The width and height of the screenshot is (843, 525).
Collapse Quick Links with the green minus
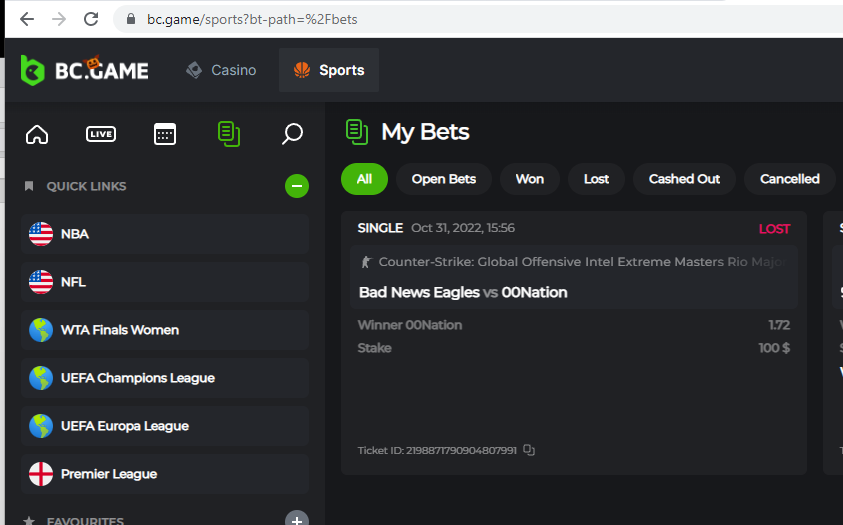297,186
